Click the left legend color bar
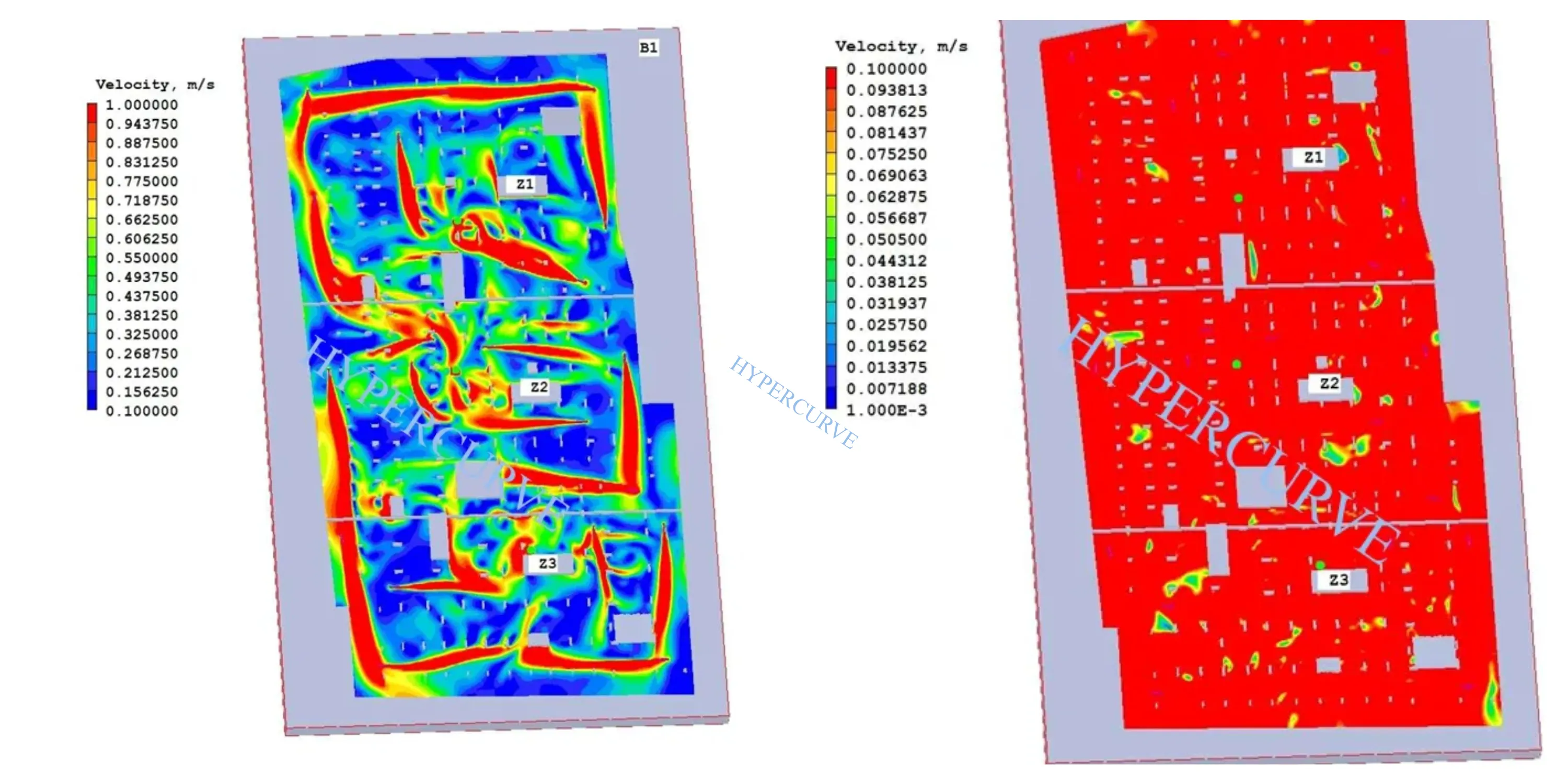Screen dimensions: 1568x784 click(x=92, y=256)
